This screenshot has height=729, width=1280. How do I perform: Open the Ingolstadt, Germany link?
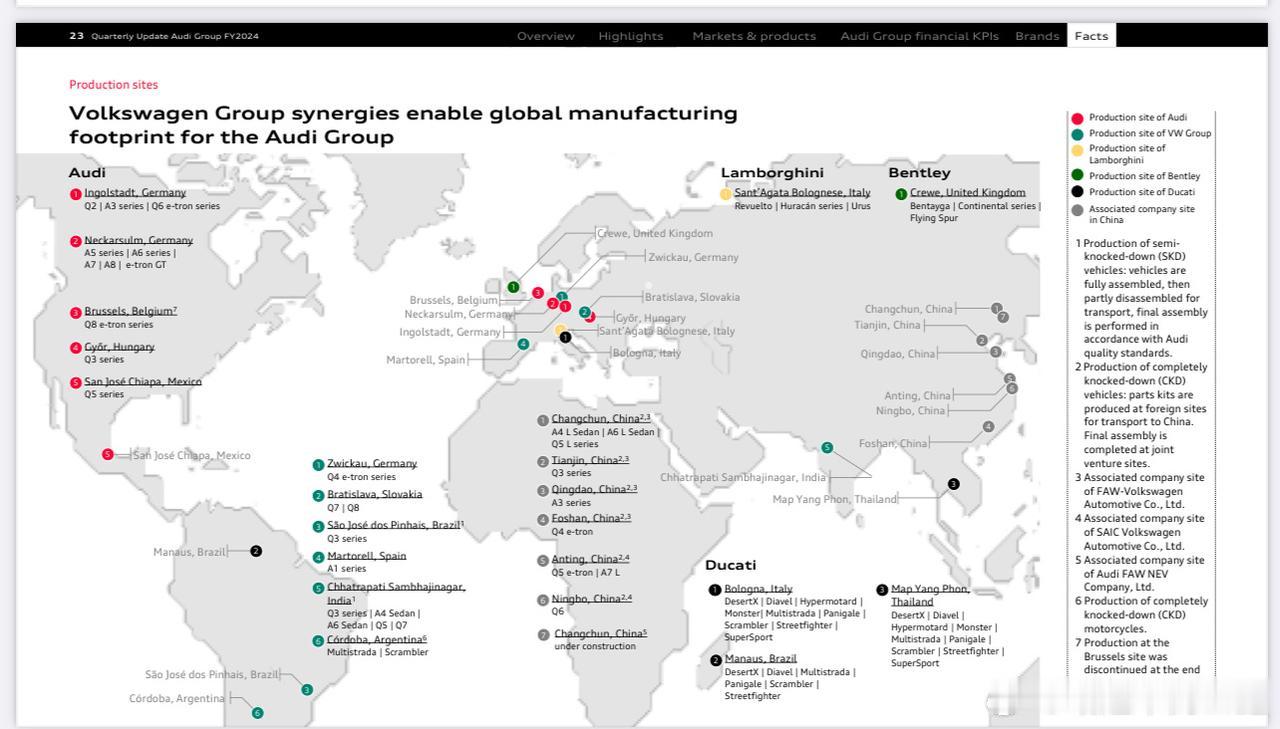coord(135,193)
